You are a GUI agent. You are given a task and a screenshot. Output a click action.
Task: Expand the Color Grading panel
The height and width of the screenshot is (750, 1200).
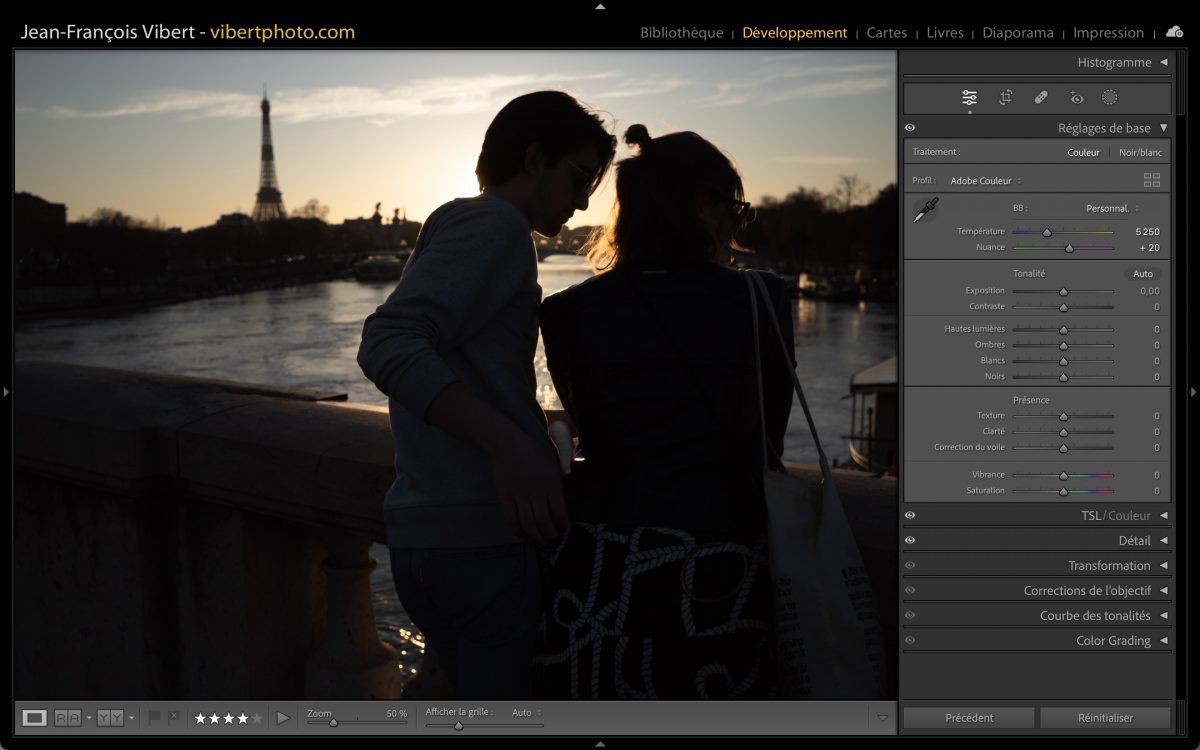tap(1163, 641)
